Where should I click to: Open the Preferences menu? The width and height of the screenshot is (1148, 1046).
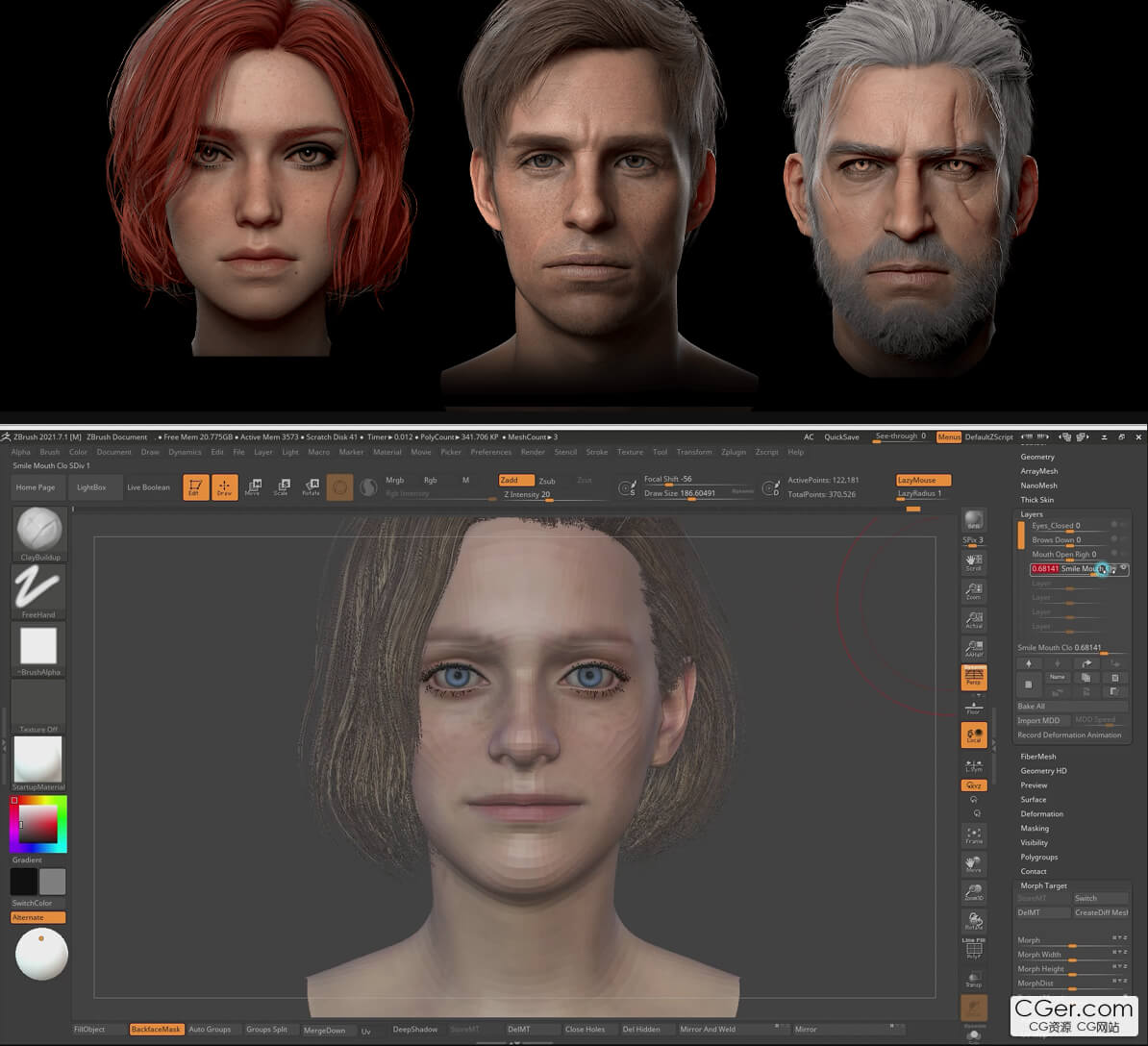(490, 453)
